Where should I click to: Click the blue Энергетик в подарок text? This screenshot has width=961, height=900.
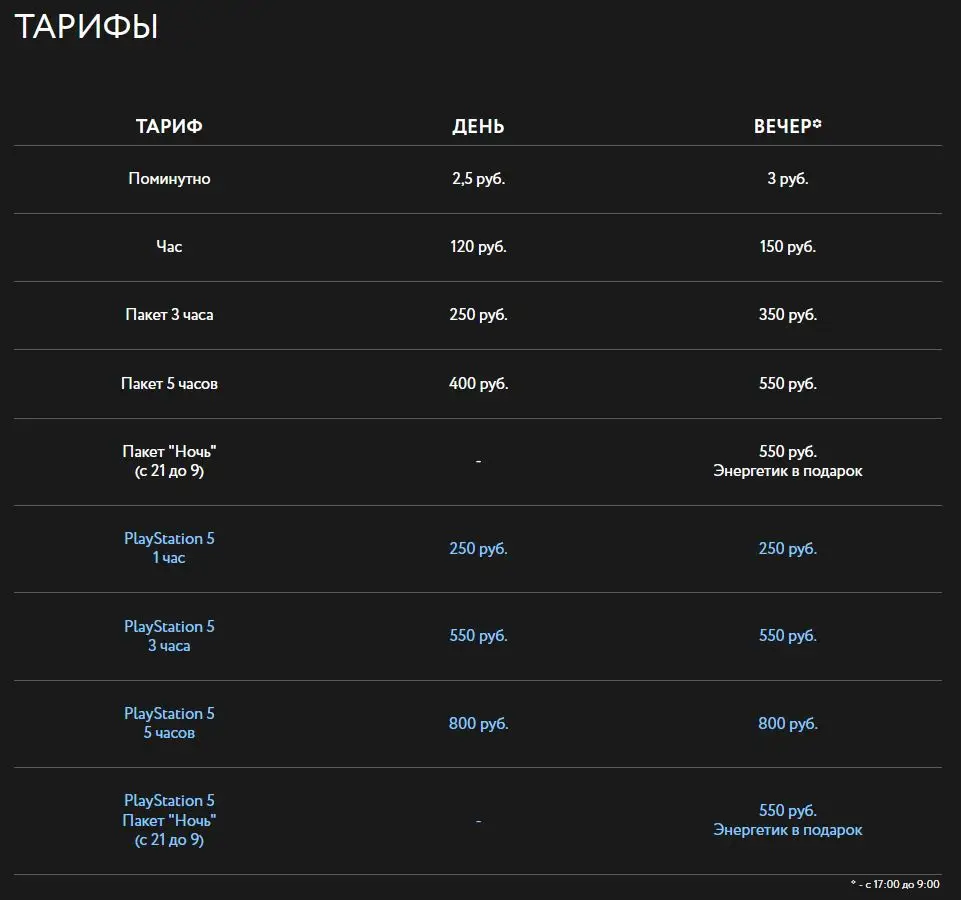(787, 830)
